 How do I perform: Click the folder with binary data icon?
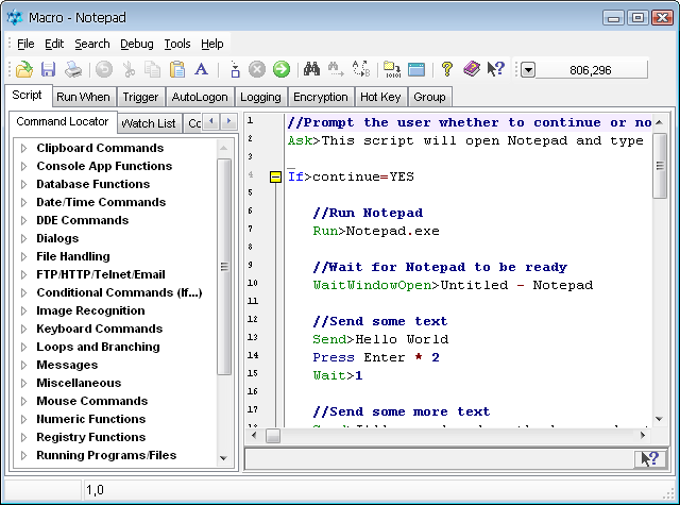click(392, 69)
